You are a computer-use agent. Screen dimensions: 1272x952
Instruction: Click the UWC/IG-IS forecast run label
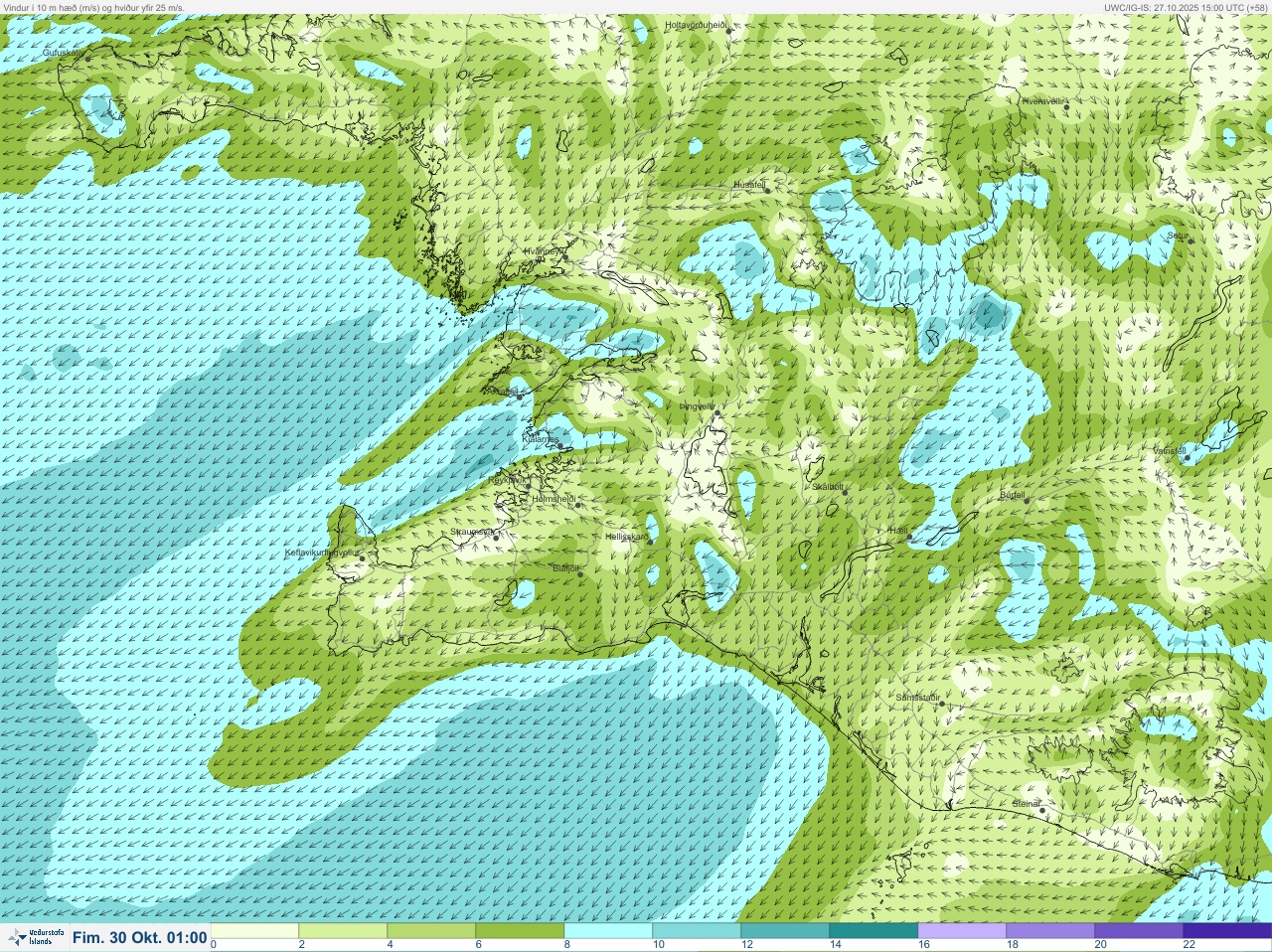1187,7
